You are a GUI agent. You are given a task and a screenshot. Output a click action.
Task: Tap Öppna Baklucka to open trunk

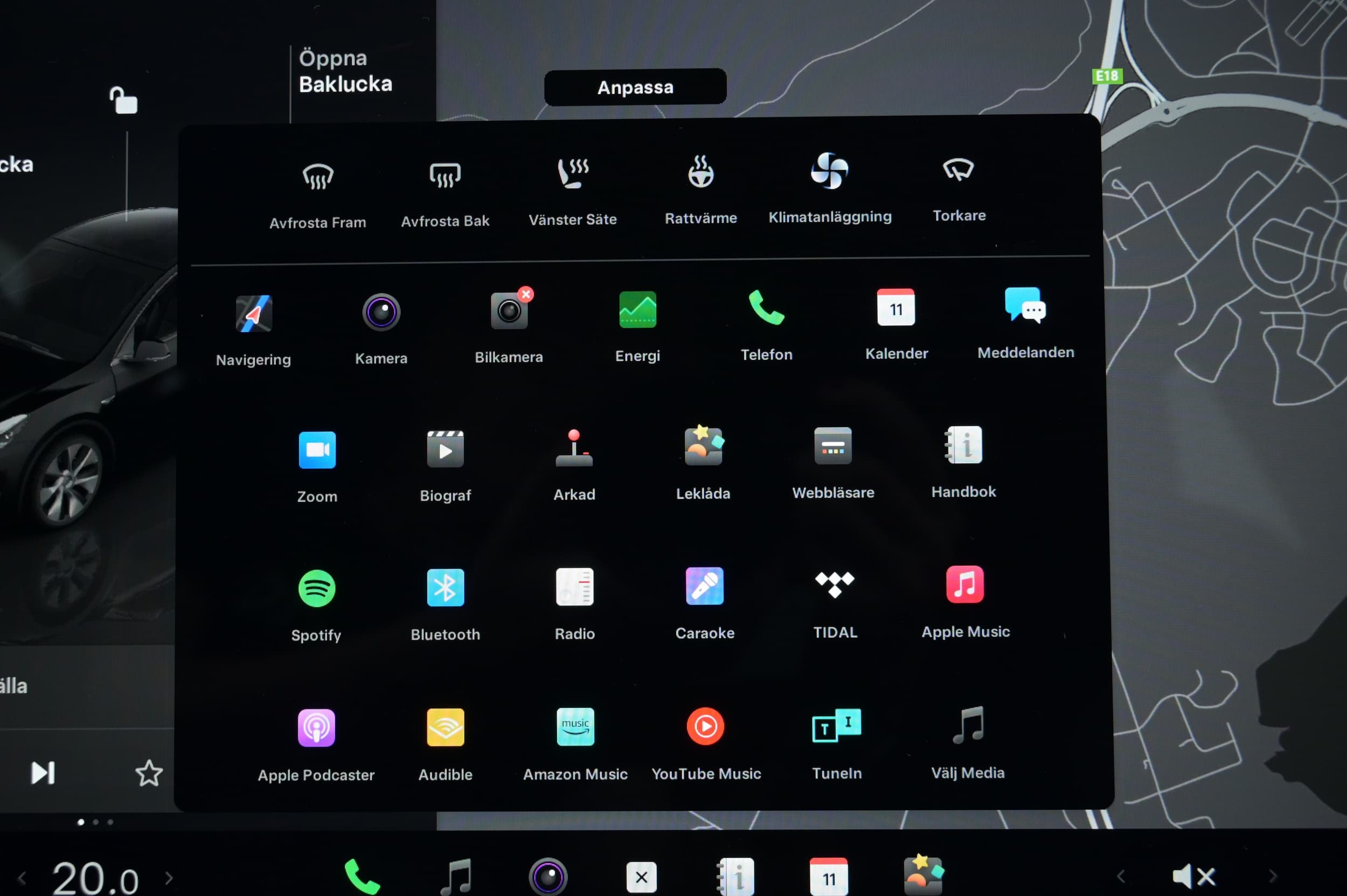point(345,71)
